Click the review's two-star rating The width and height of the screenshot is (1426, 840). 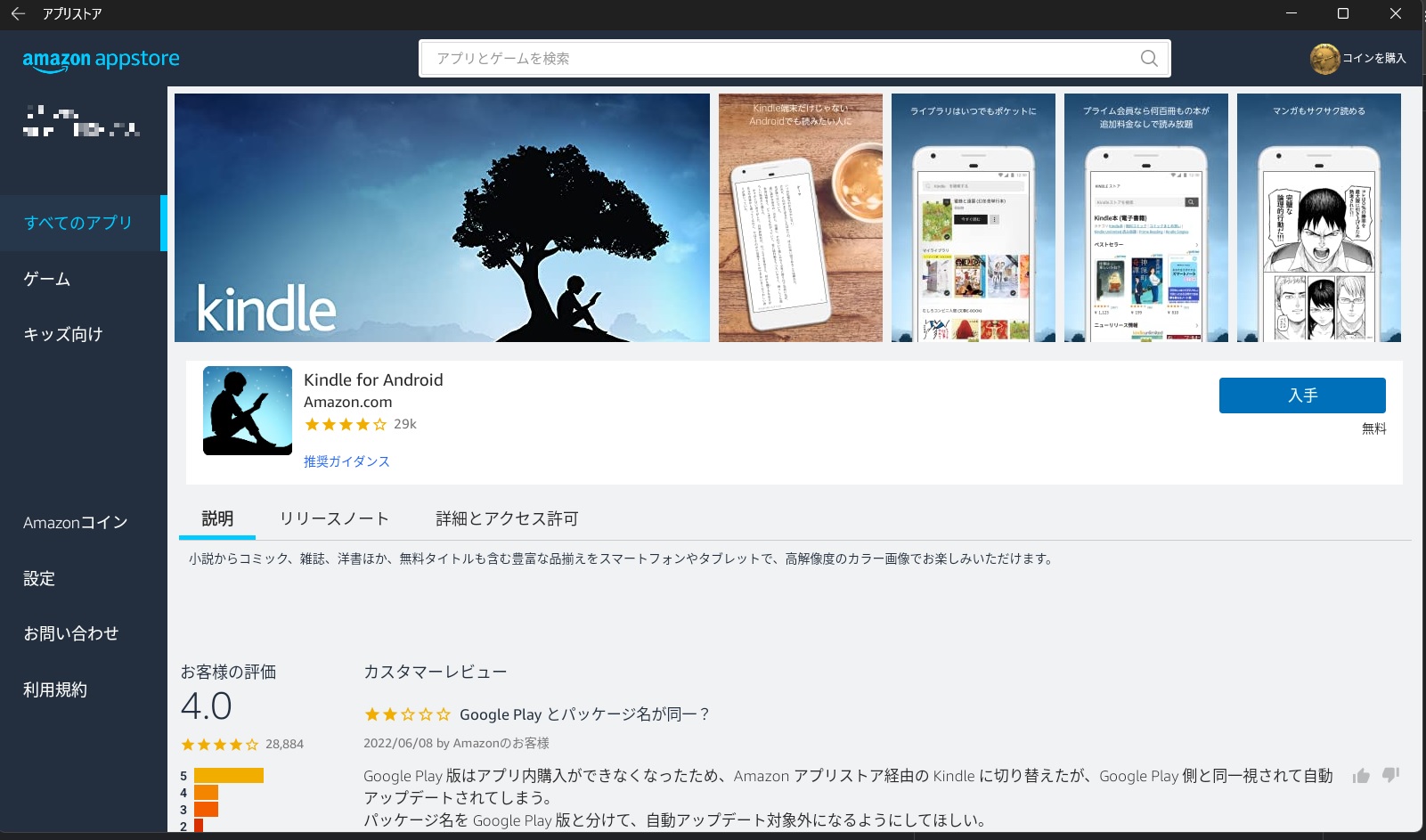click(x=407, y=714)
